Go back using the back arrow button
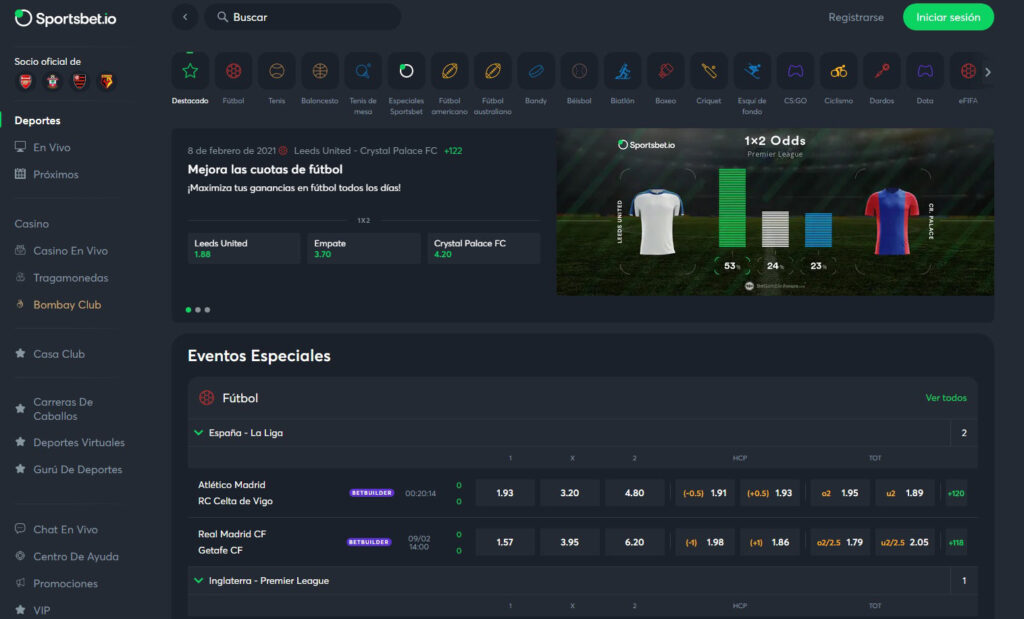The image size is (1024, 619). pyautogui.click(x=185, y=17)
